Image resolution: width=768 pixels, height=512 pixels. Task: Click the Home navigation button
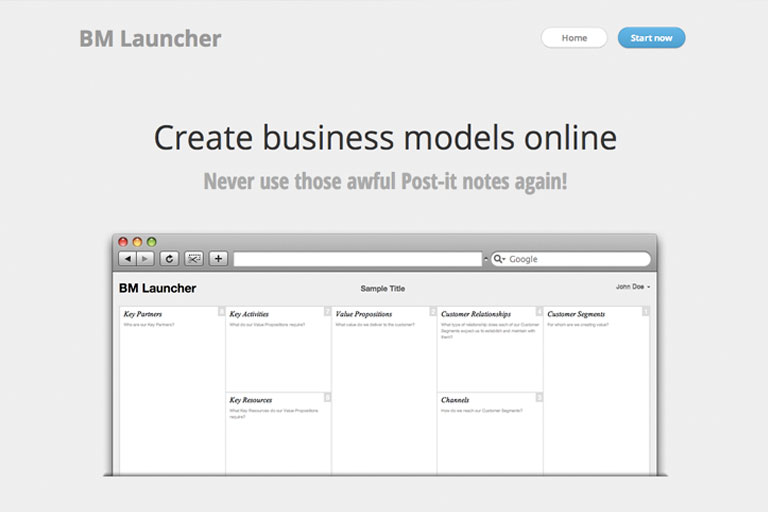574,38
